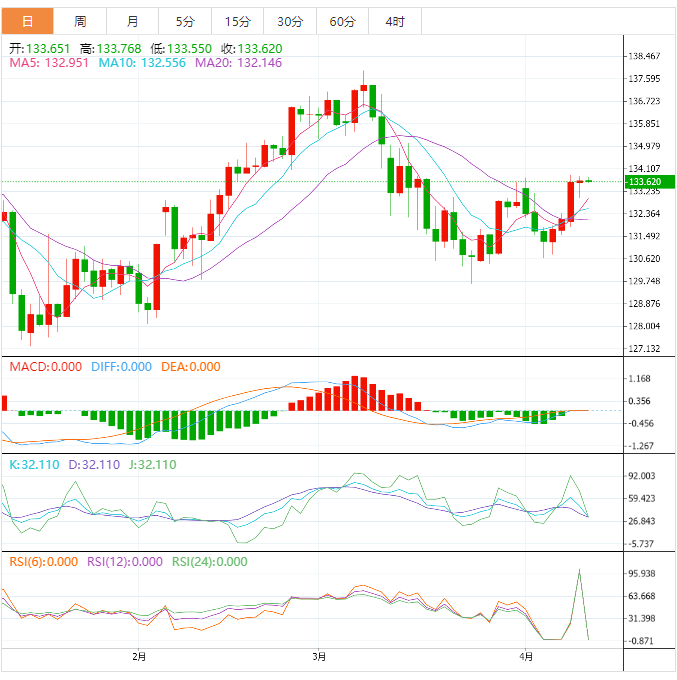Click the K:32.110 KDJ label
This screenshot has height=680, width=677.
pos(34,465)
